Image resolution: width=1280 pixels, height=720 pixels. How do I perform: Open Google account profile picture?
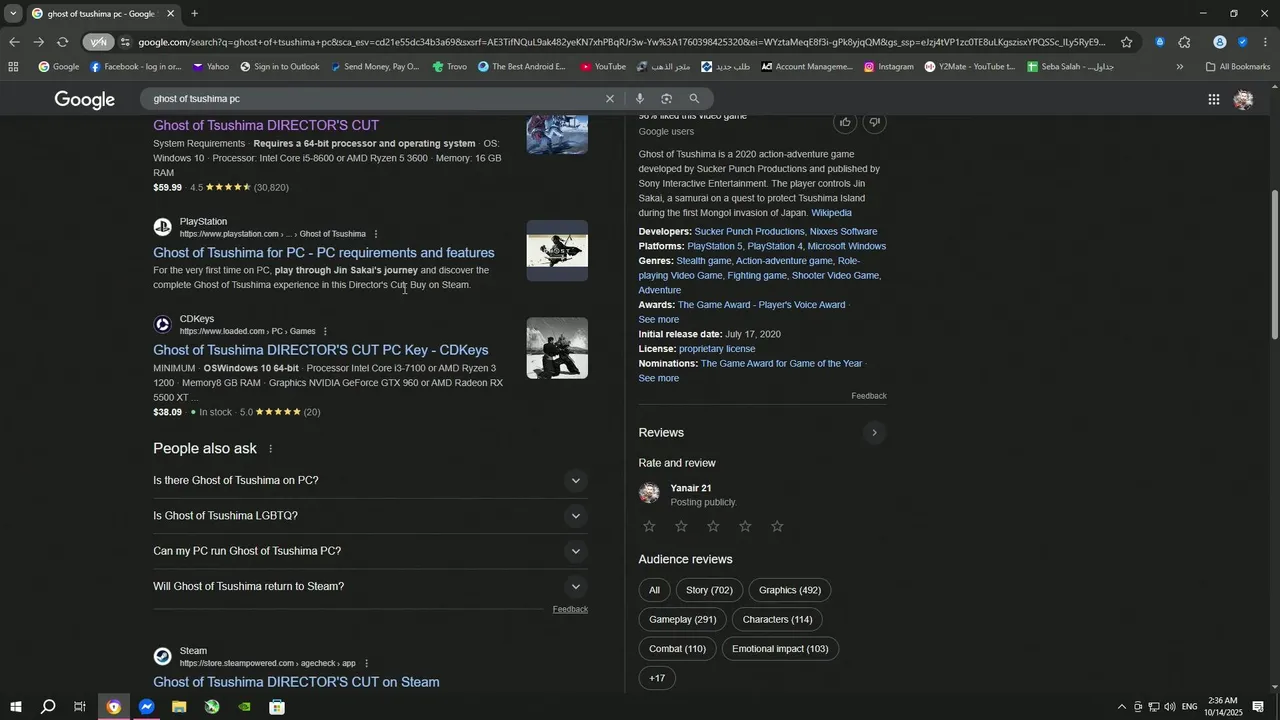tap(1244, 99)
